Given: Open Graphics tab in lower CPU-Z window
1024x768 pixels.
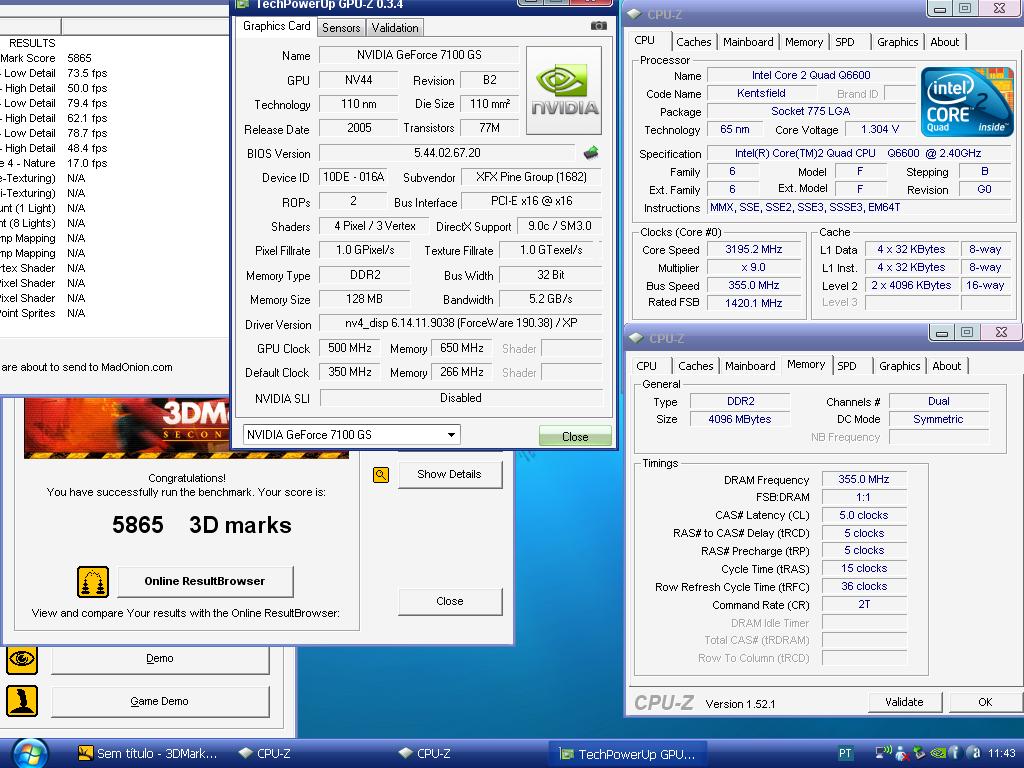Looking at the screenshot, I should point(900,366).
